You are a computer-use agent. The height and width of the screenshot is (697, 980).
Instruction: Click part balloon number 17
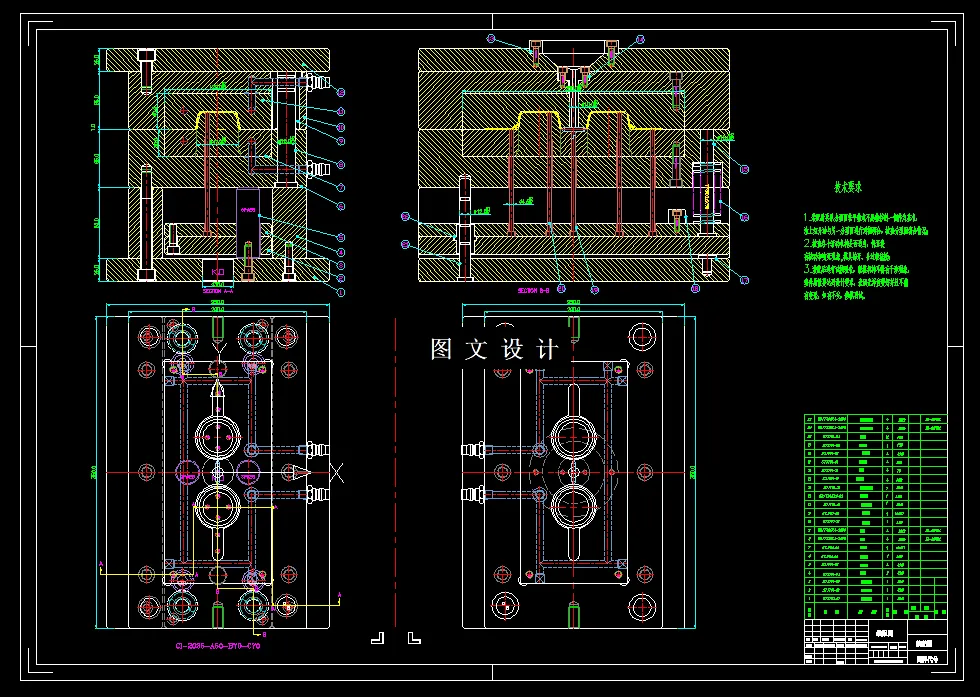tap(744, 281)
